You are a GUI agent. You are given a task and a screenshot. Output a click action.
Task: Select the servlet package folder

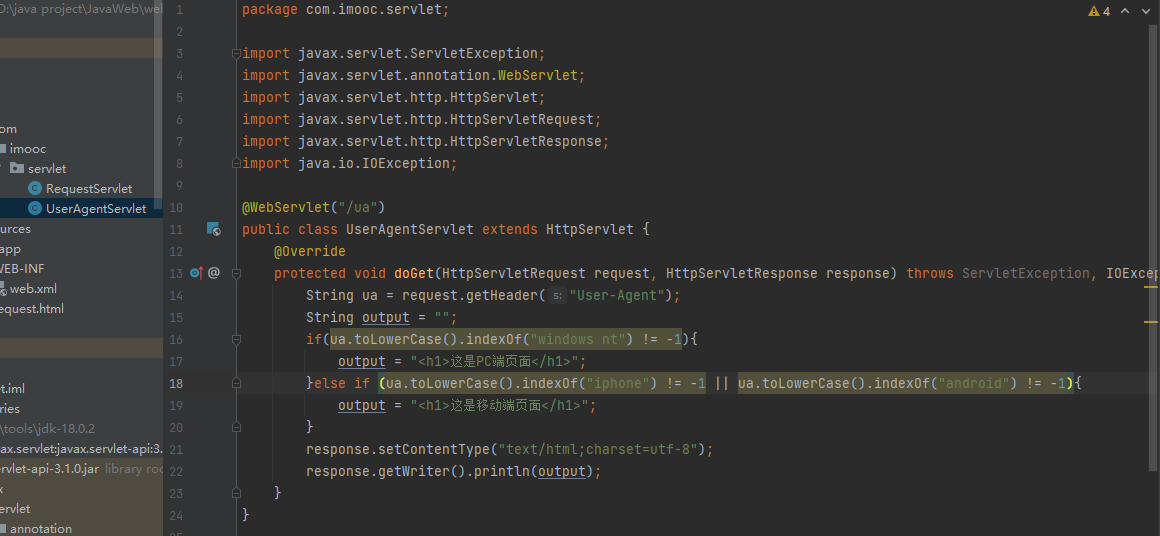pyautogui.click(x=47, y=169)
